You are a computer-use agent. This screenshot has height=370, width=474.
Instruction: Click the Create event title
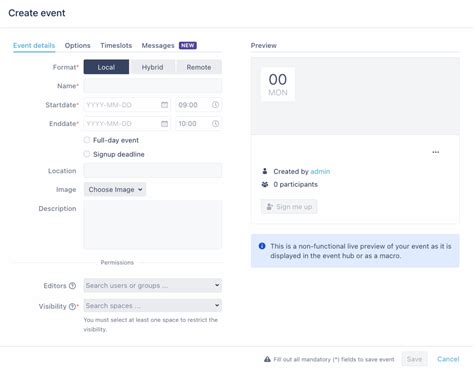click(37, 13)
